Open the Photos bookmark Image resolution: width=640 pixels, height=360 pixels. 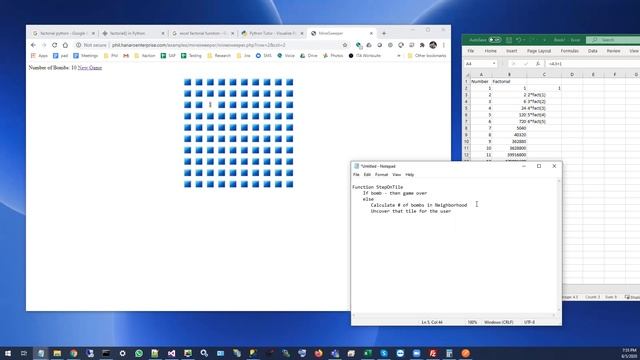click(x=333, y=56)
